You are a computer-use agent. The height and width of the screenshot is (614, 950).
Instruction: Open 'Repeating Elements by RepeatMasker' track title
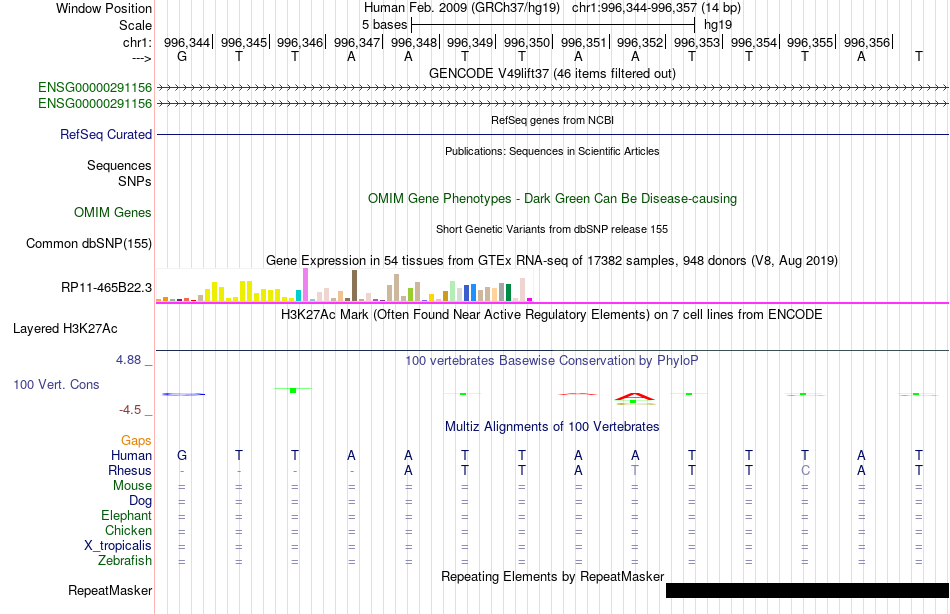(x=552, y=576)
